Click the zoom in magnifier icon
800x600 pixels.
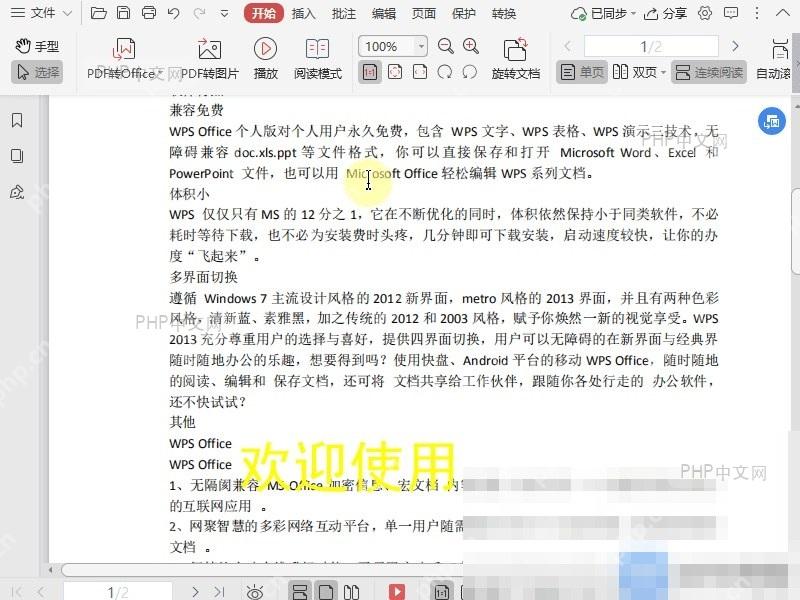470,46
